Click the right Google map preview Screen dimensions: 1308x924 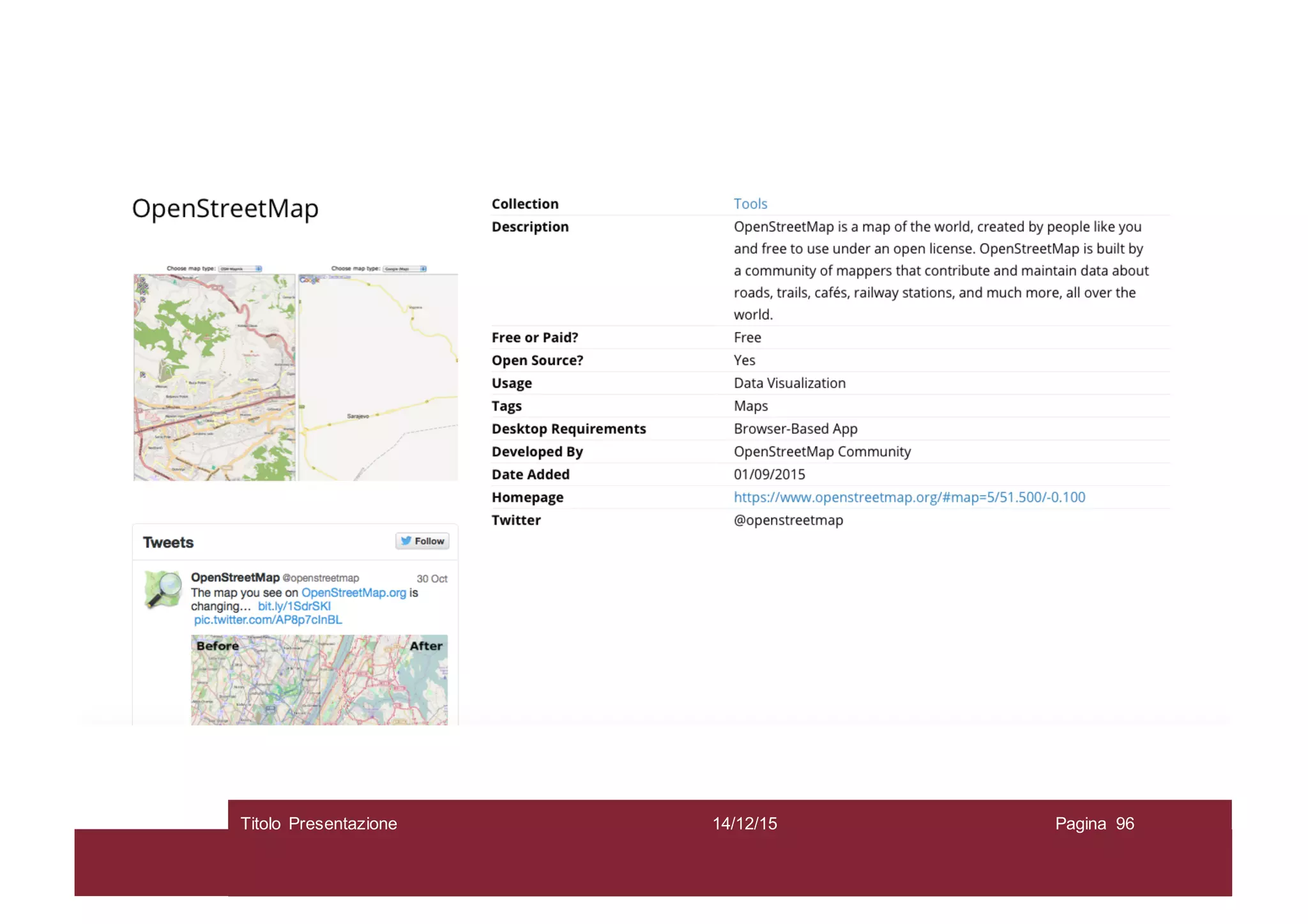click(378, 377)
